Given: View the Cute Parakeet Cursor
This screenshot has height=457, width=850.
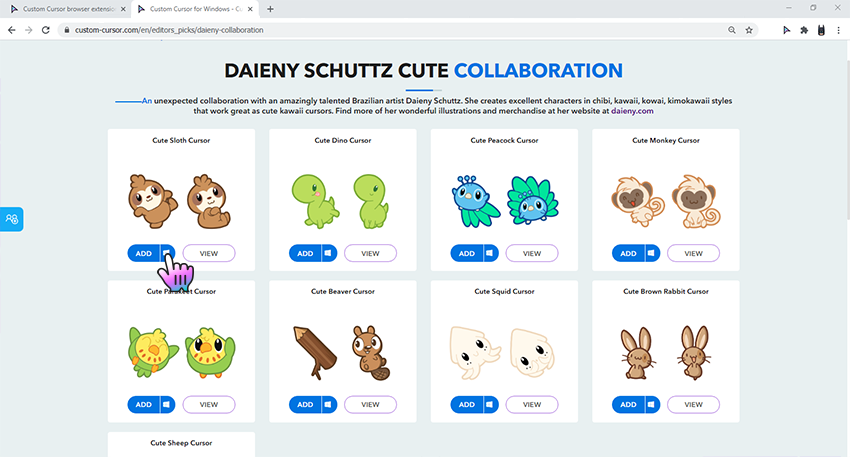Looking at the screenshot, I should (209, 404).
